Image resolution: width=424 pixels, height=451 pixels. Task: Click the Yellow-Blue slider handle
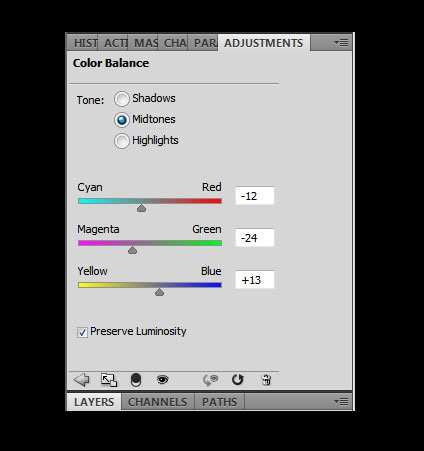point(159,292)
